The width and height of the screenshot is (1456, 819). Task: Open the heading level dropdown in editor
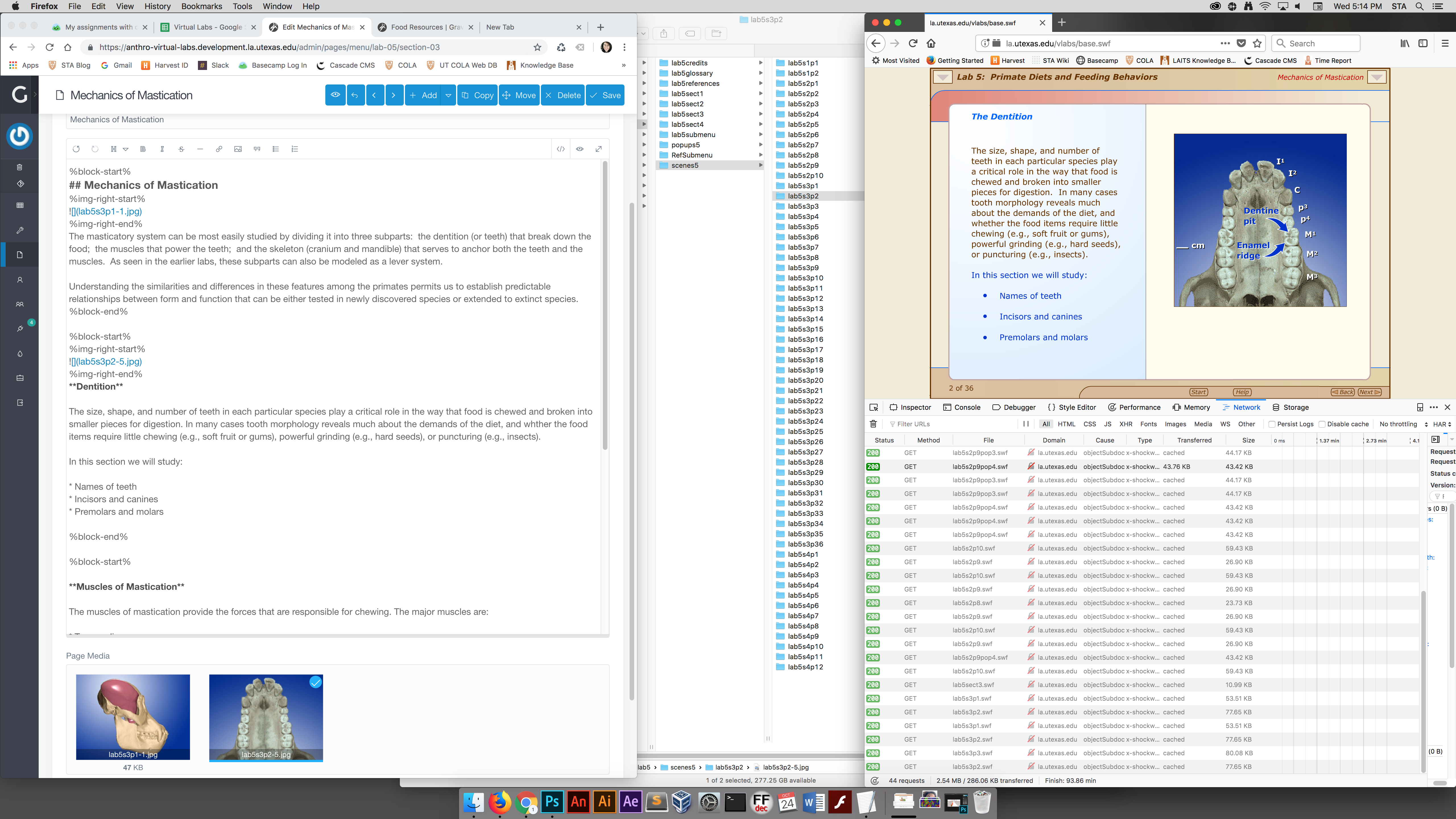(x=125, y=149)
